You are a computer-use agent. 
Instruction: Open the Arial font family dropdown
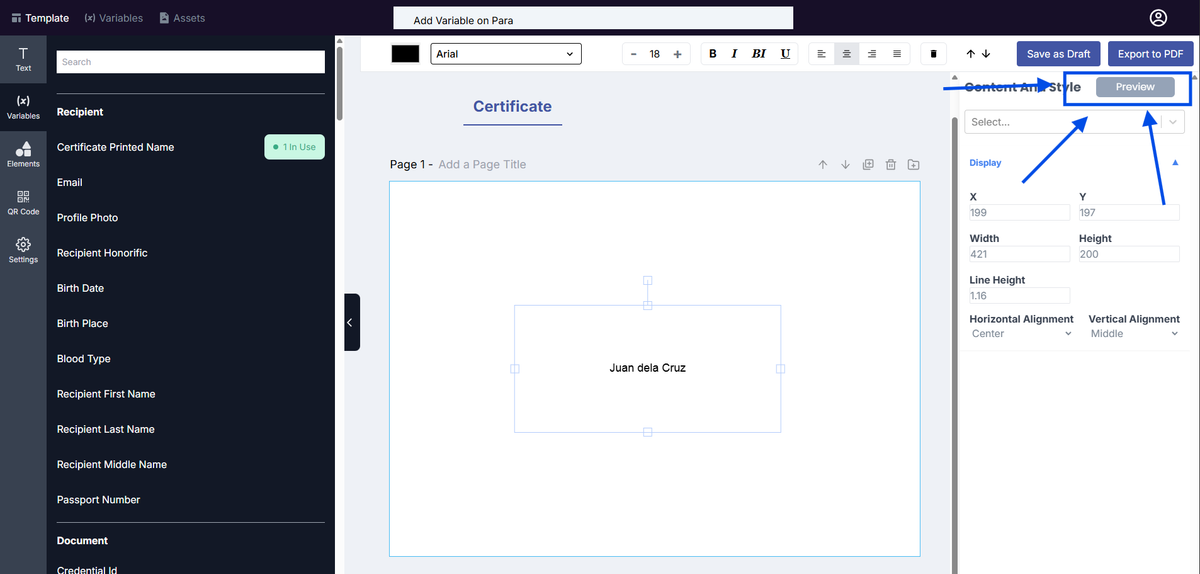(506, 54)
